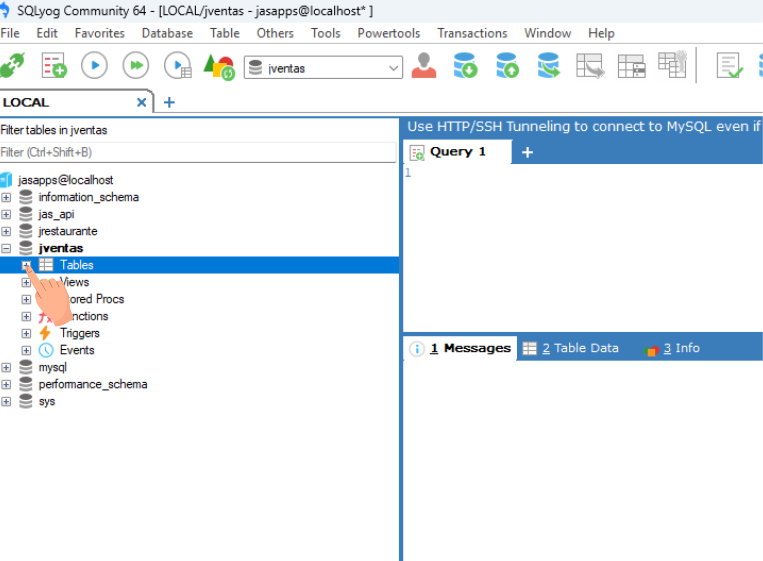The width and height of the screenshot is (763, 561).
Task: Select the sys database
Action: [47, 401]
